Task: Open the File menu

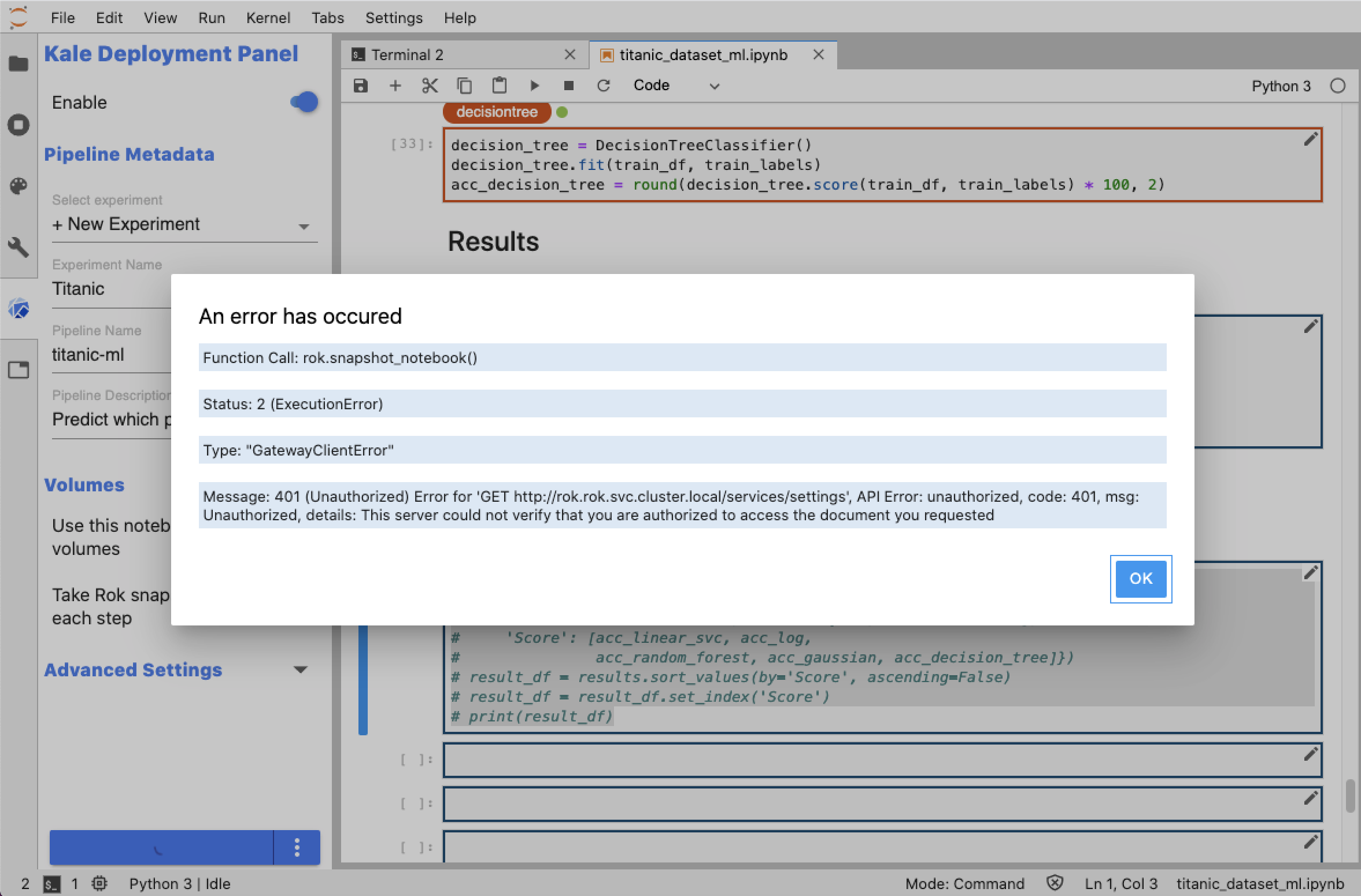Action: click(x=62, y=18)
